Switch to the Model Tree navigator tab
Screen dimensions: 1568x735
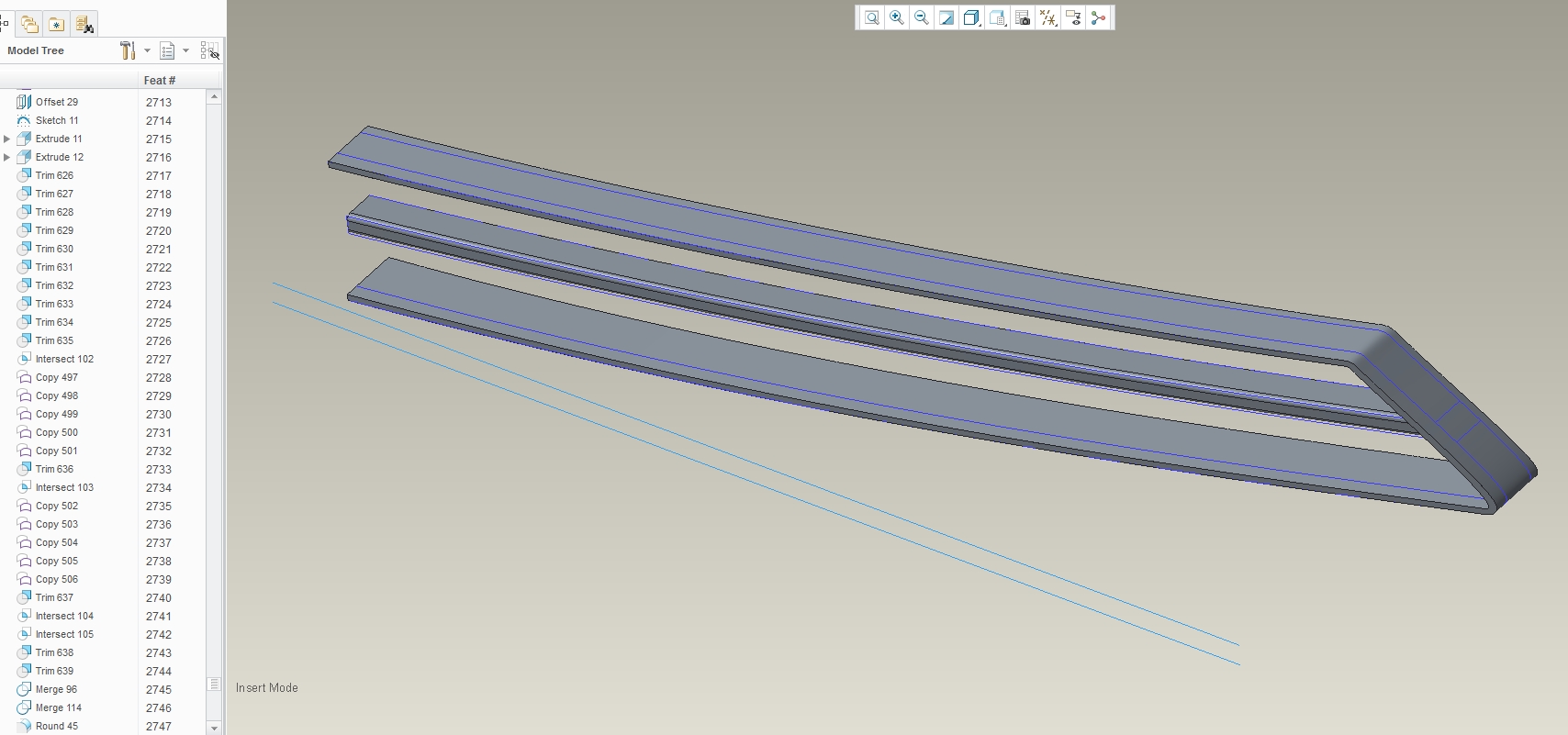coord(5,24)
